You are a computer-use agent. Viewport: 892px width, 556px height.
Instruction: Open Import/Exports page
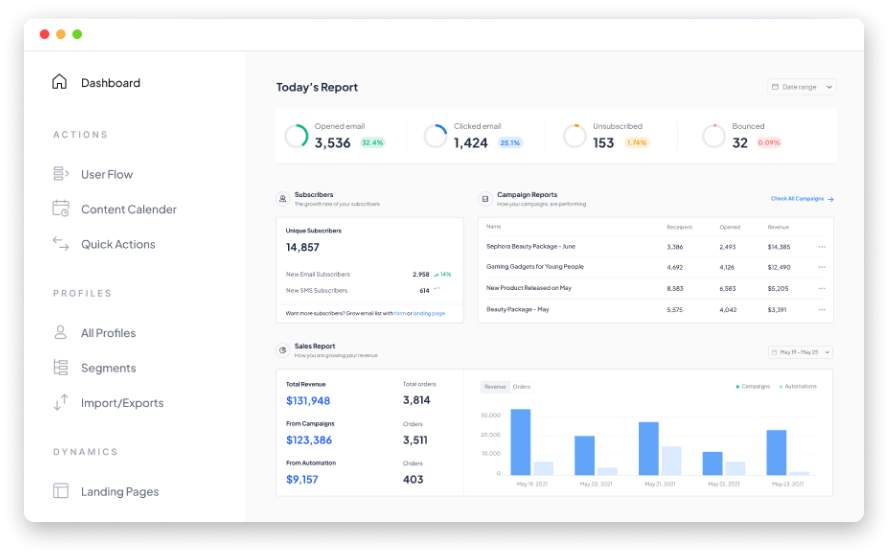coord(122,403)
